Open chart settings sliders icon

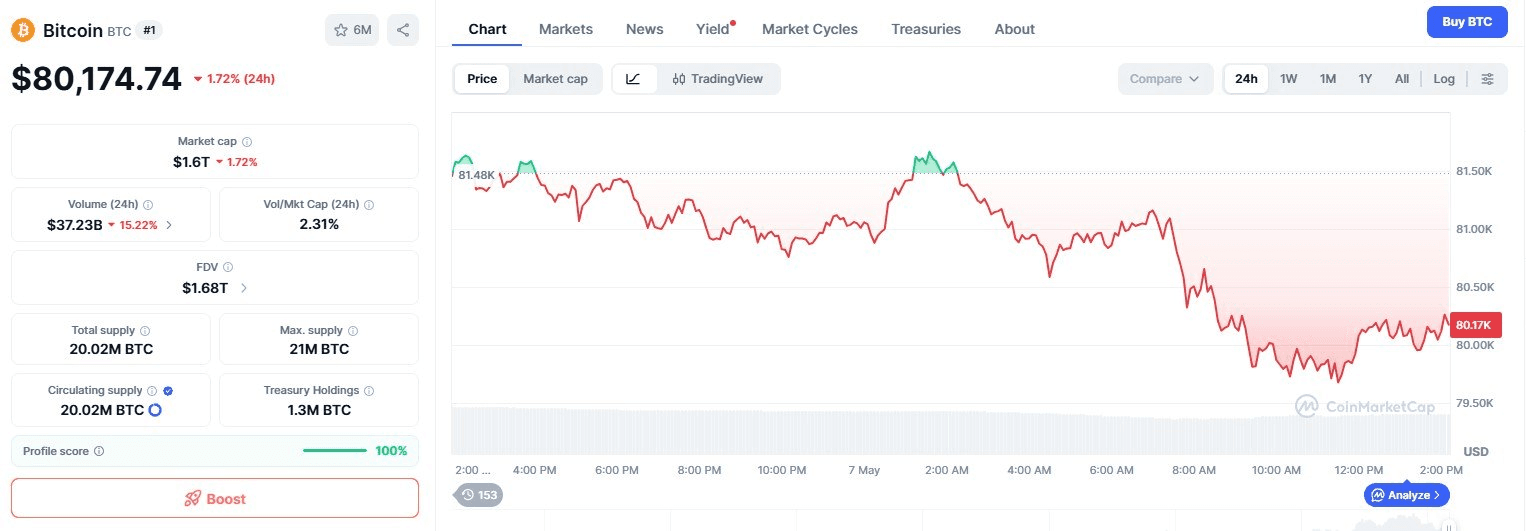coord(1488,79)
